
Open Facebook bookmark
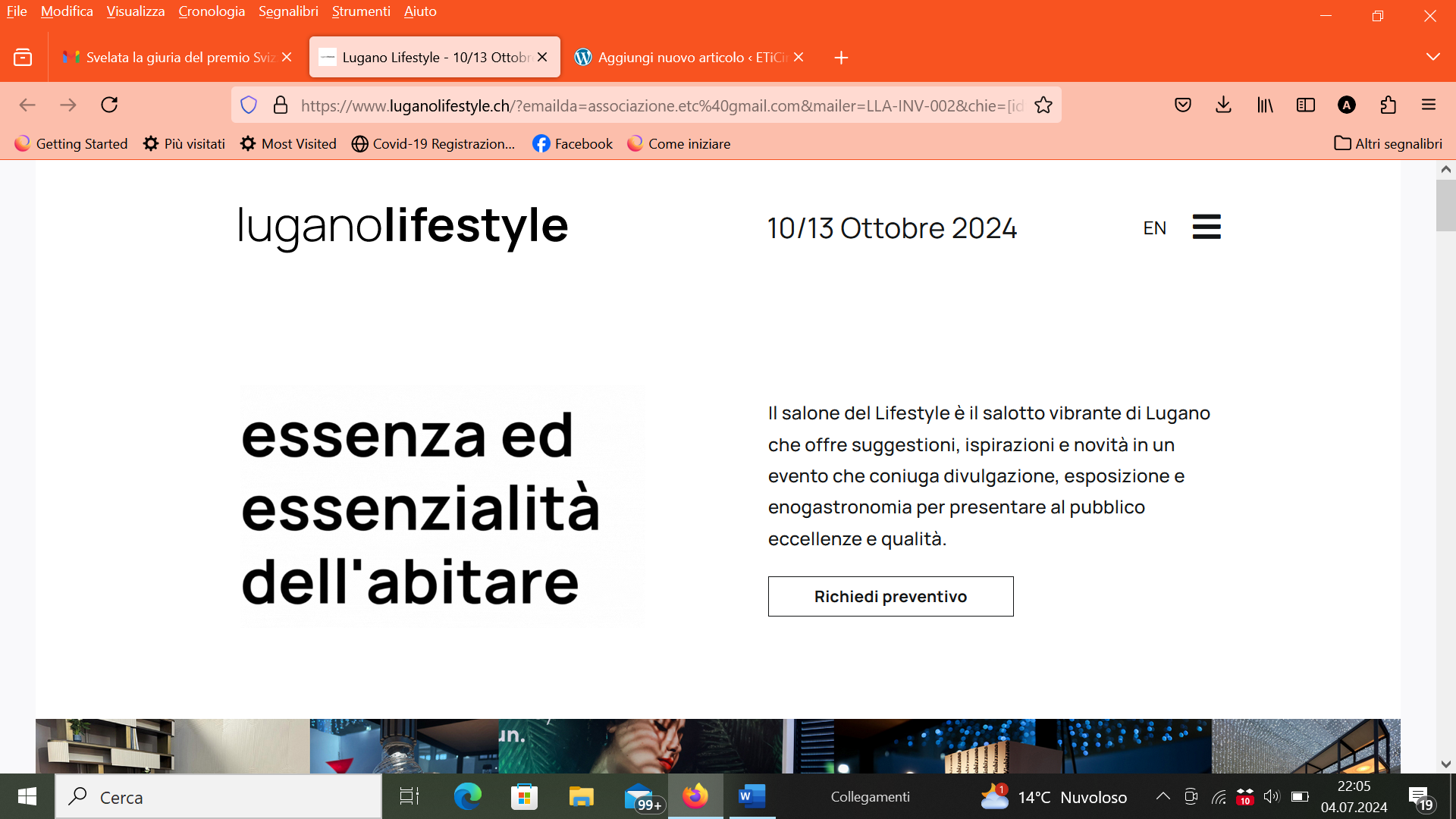pos(573,143)
